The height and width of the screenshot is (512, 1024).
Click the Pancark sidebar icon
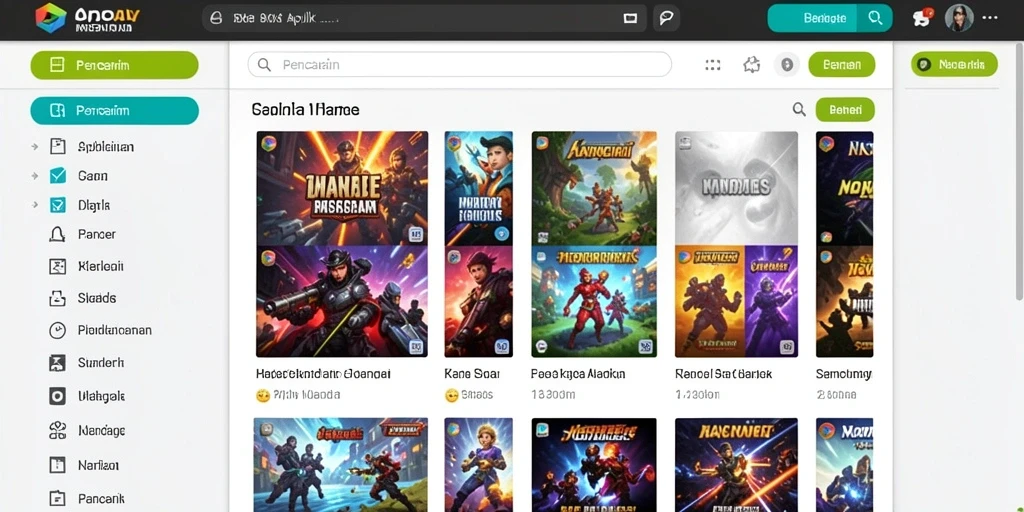pos(57,499)
